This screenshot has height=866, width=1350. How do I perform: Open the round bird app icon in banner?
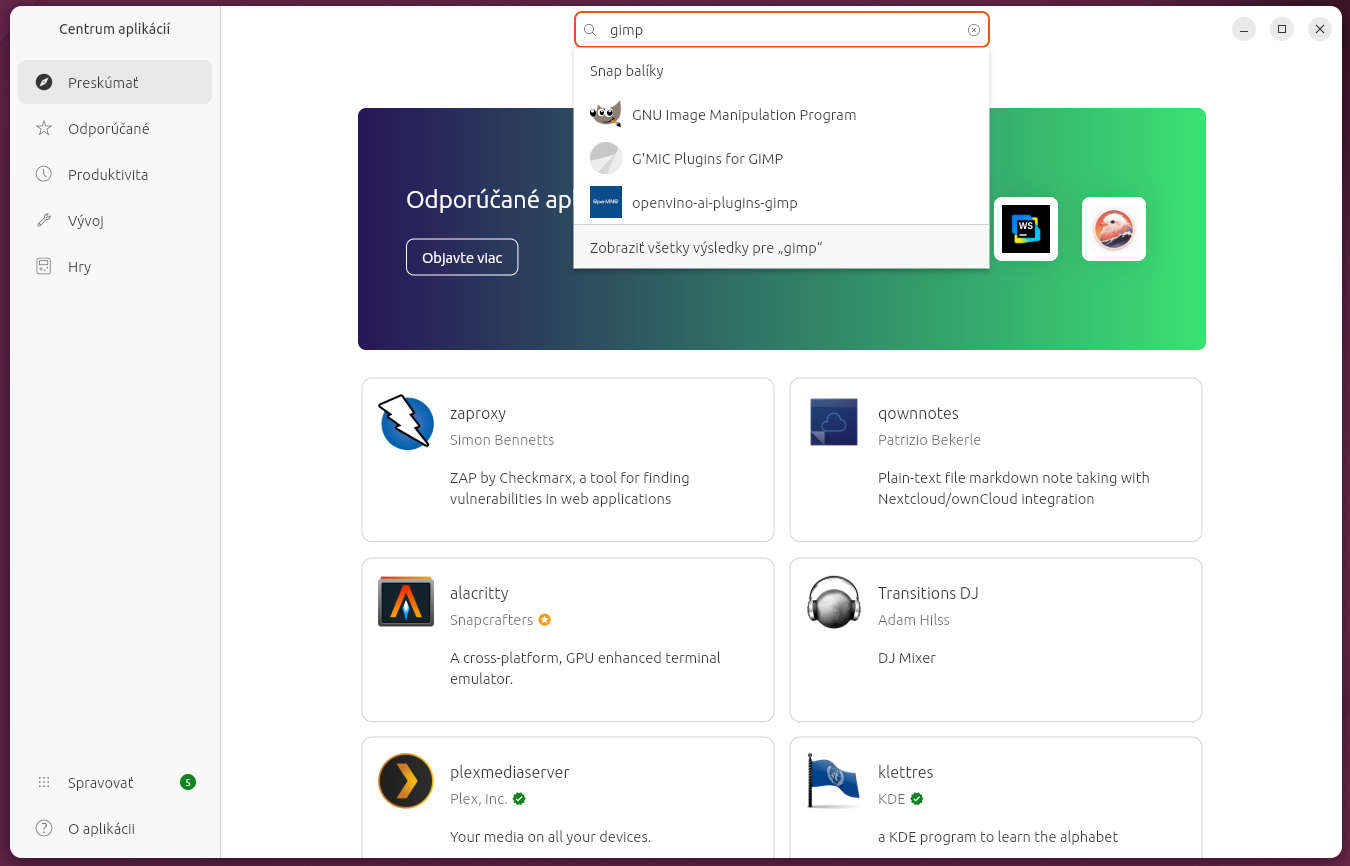click(1114, 229)
